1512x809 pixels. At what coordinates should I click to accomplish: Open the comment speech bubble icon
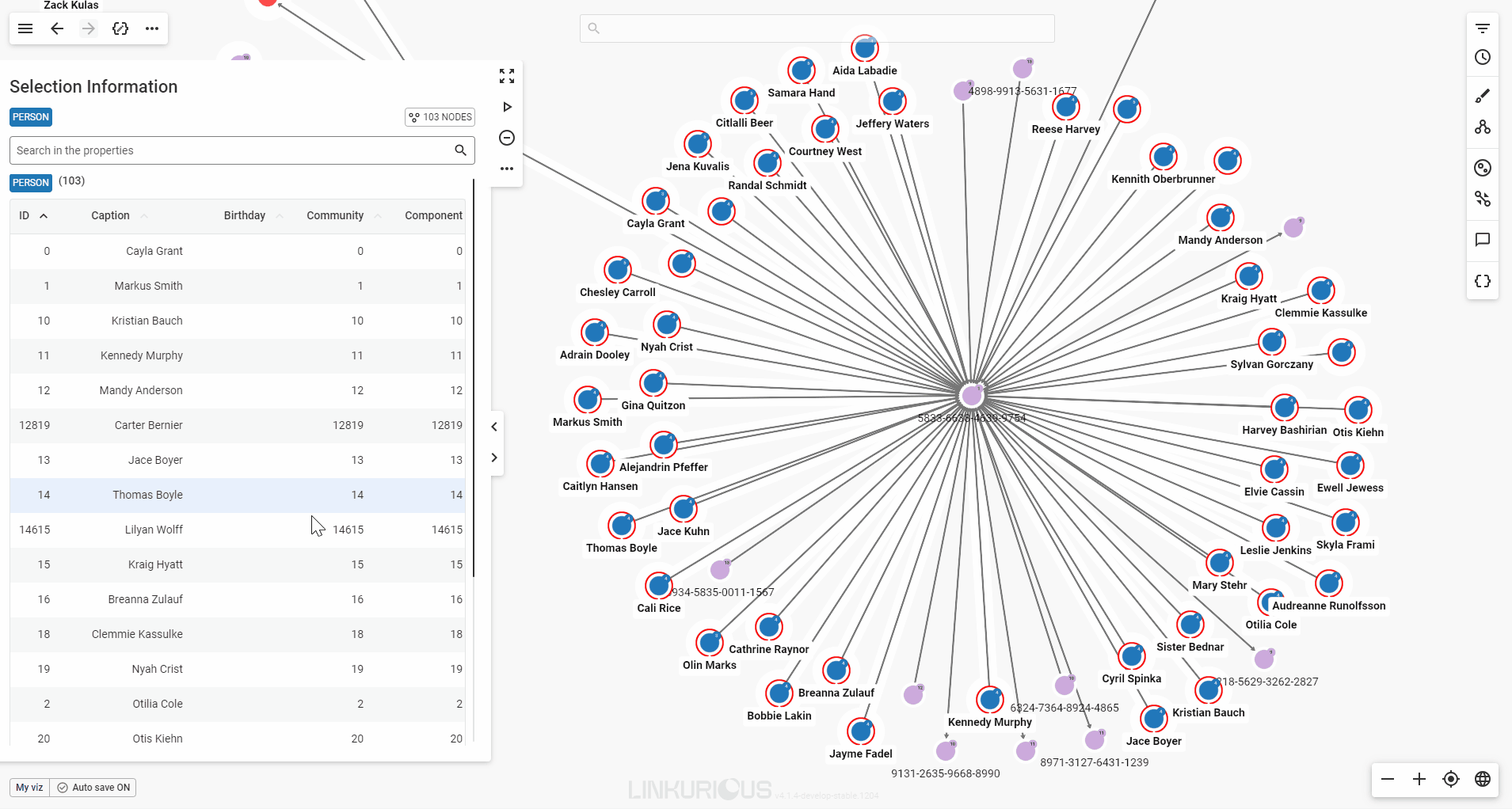click(1483, 240)
